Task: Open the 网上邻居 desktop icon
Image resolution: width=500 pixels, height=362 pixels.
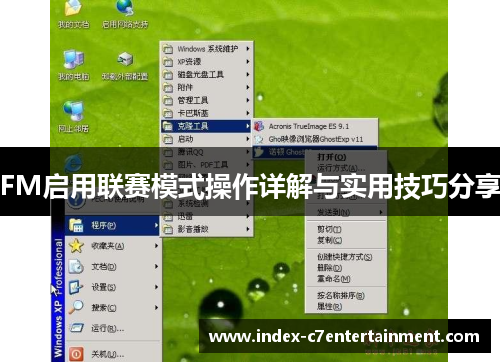Action: 73,117
